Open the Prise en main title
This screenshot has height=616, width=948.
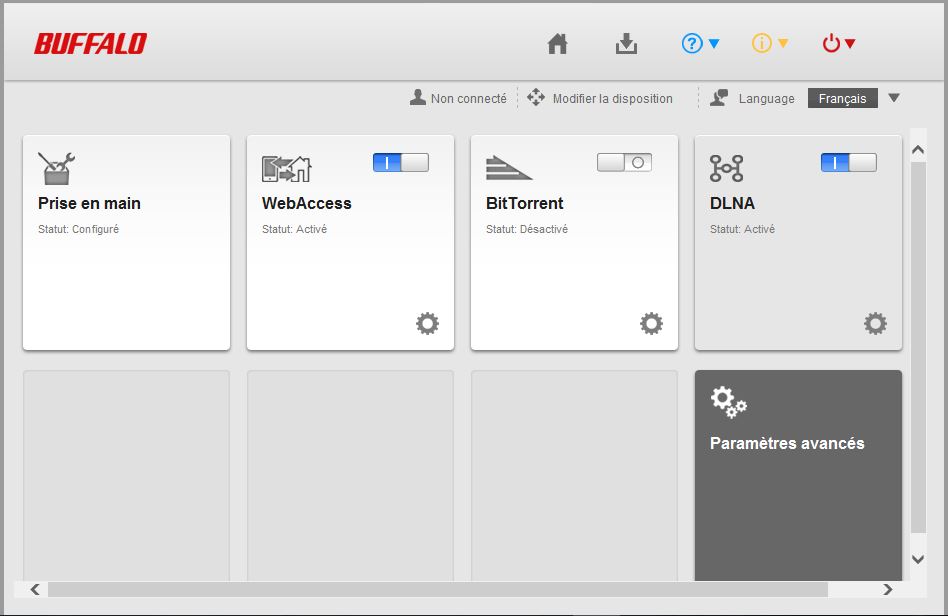tap(89, 203)
